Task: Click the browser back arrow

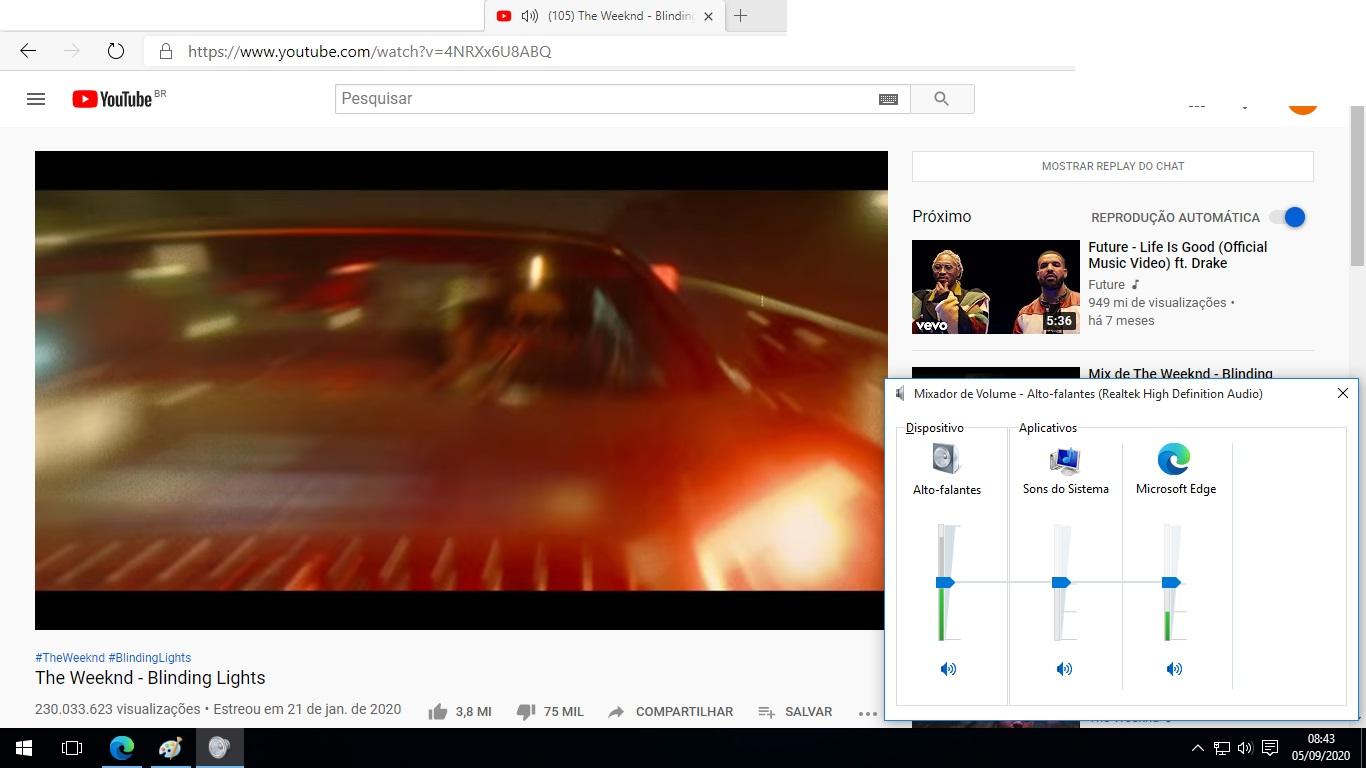Action: (28, 51)
